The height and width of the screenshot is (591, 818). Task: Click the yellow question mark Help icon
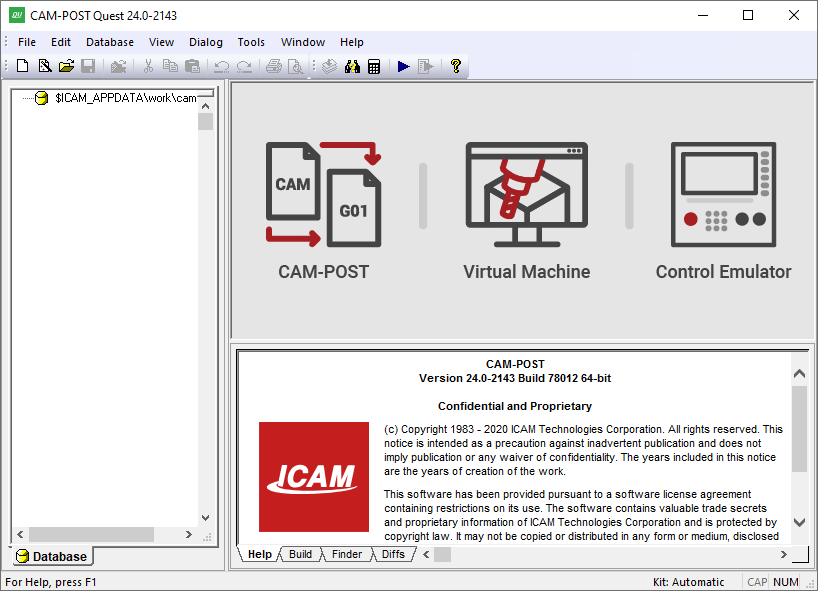click(x=455, y=66)
